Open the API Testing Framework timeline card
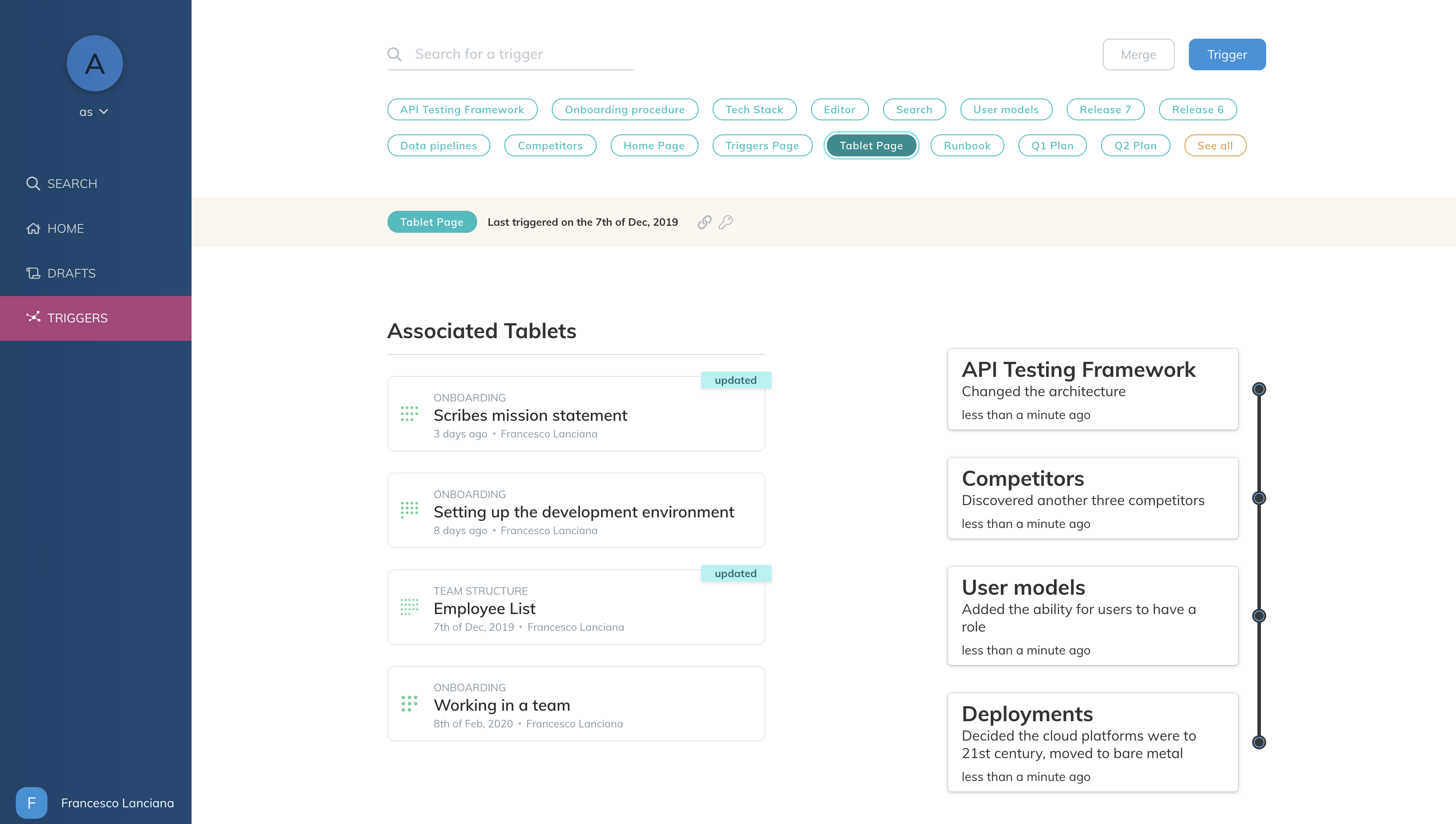 tap(1093, 389)
